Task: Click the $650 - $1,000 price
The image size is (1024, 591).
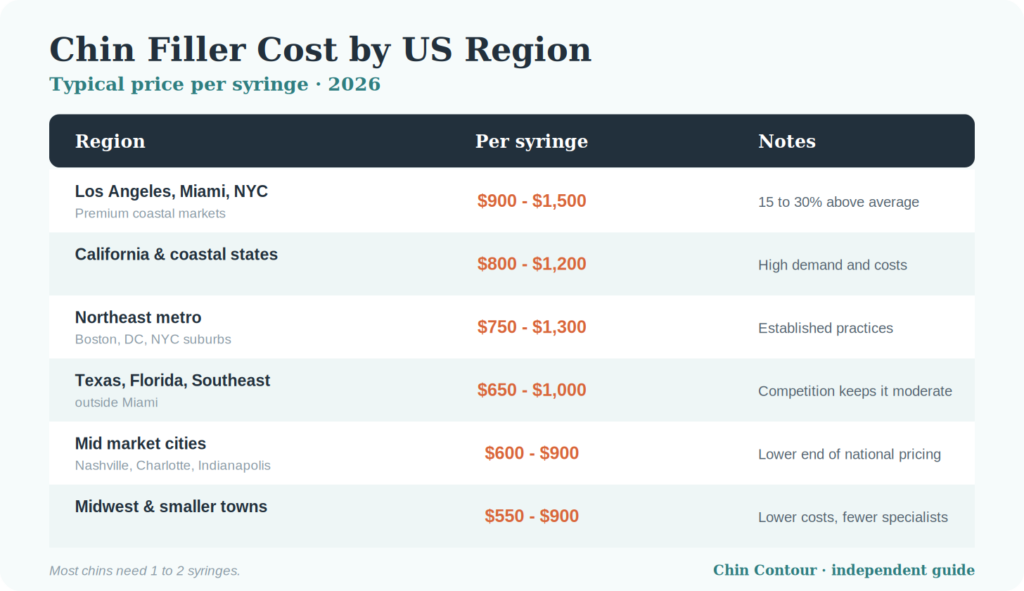Action: click(532, 390)
